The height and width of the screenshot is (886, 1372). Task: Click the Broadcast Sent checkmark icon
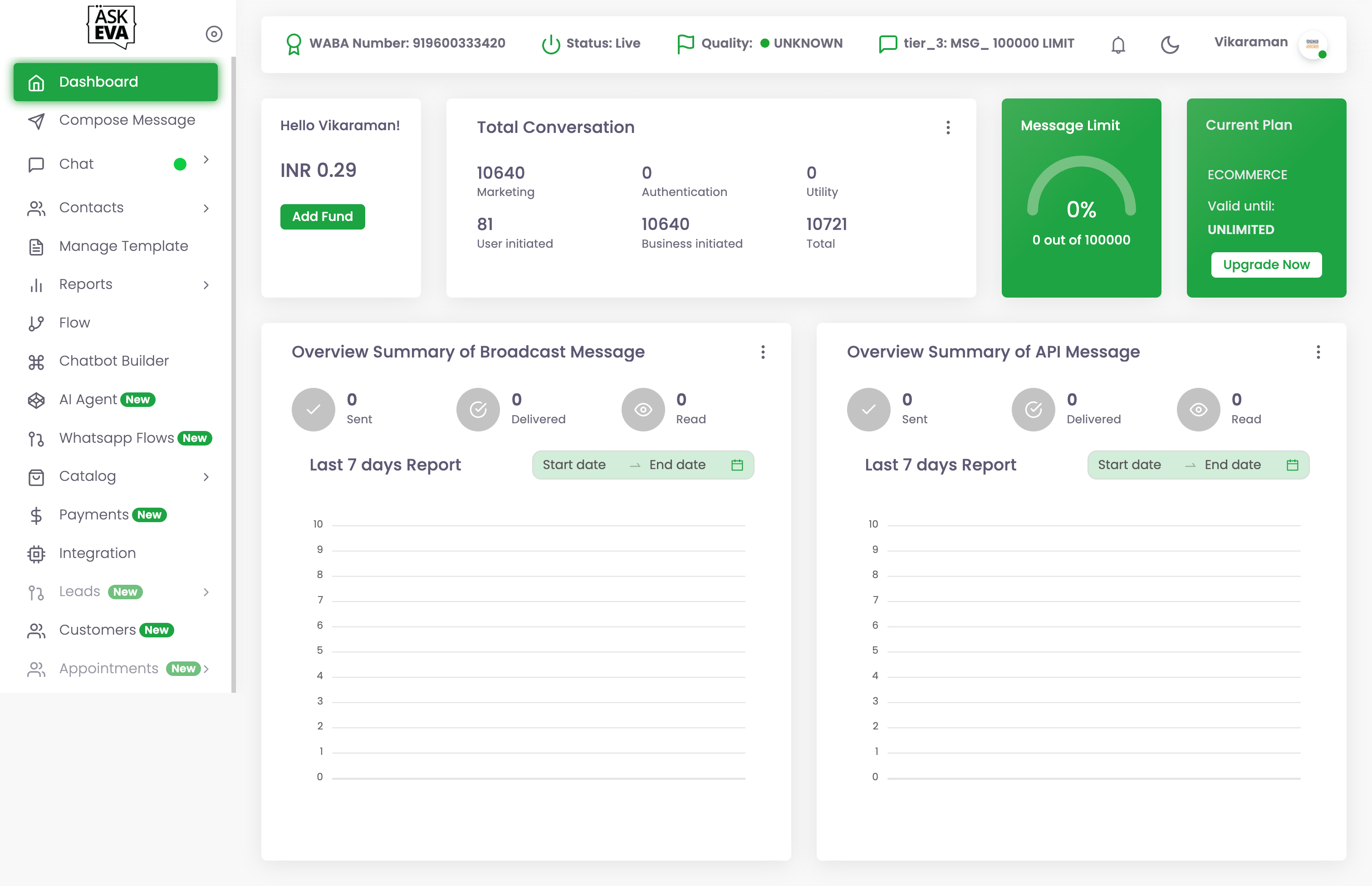pos(314,410)
